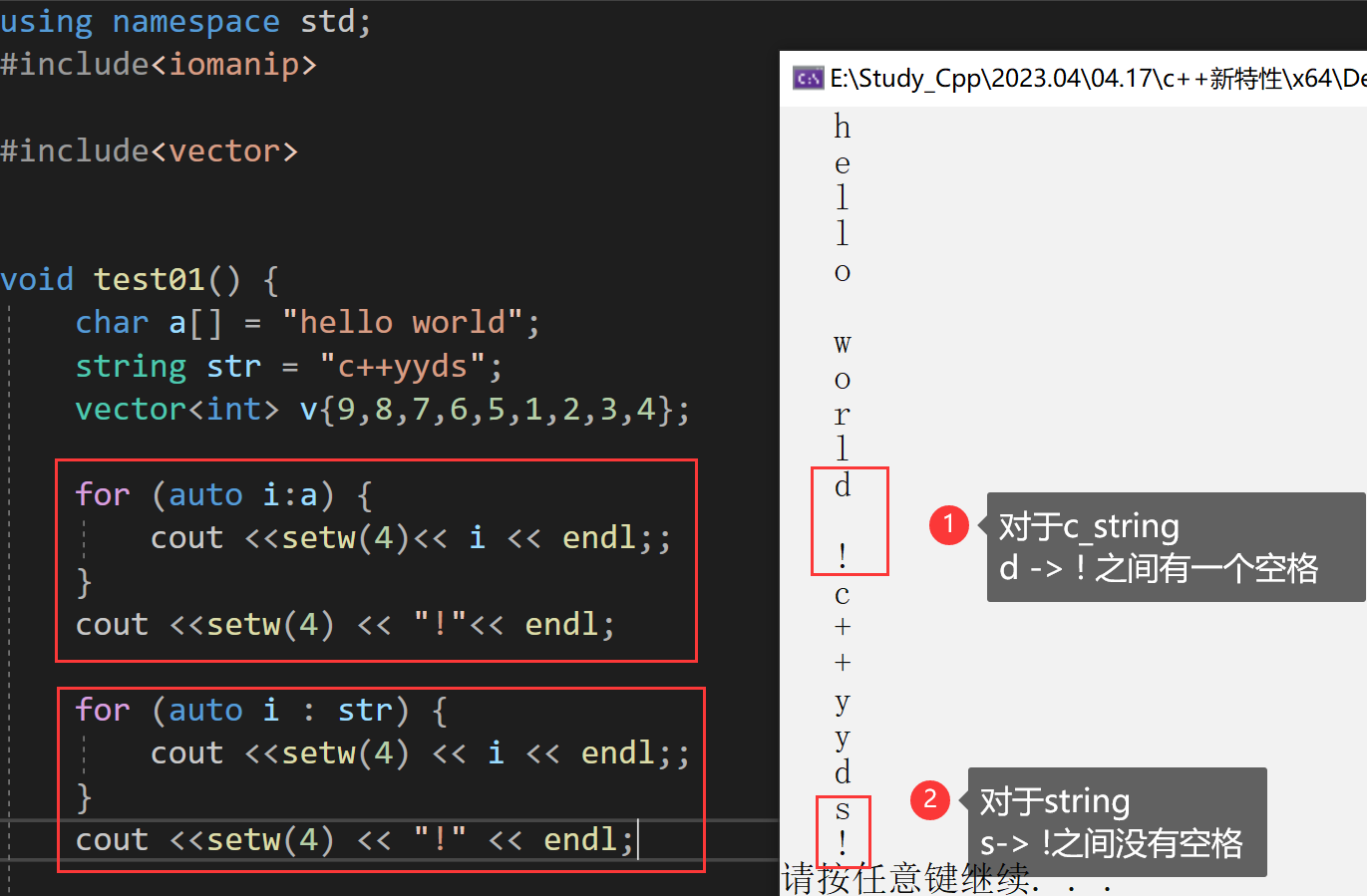Viewport: 1367px width, 896px height.
Task: Click the letter 'h' in console output
Action: pos(843,127)
